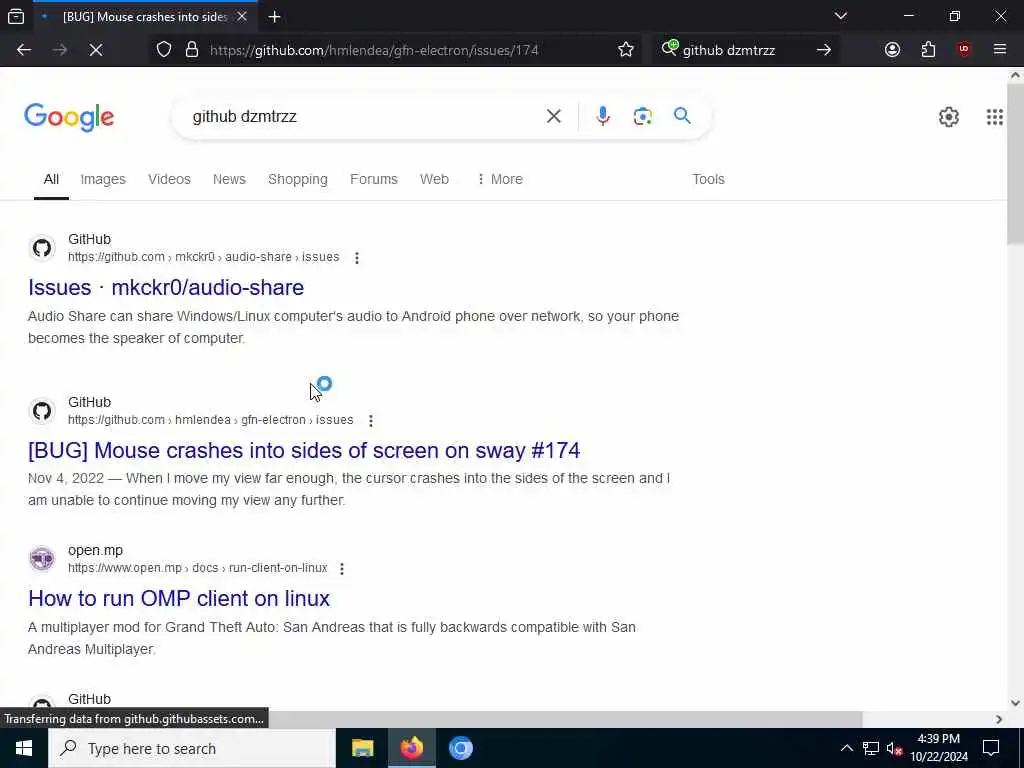This screenshot has height=768, width=1024.
Task: Open the tracking protection shield icon
Action: (x=164, y=50)
